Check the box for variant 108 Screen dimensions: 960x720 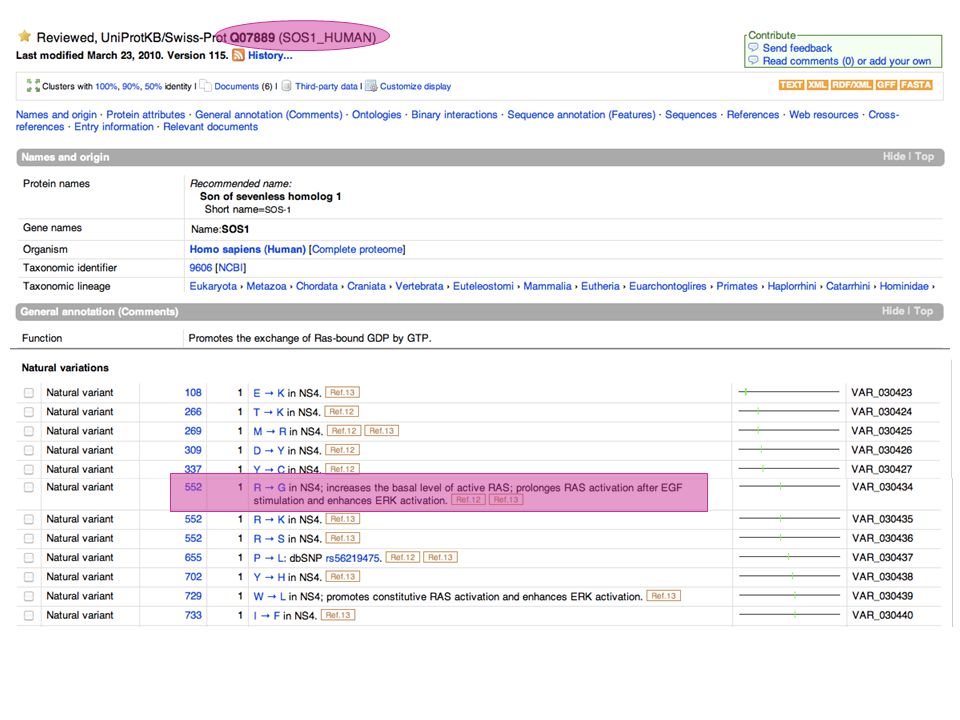29,393
